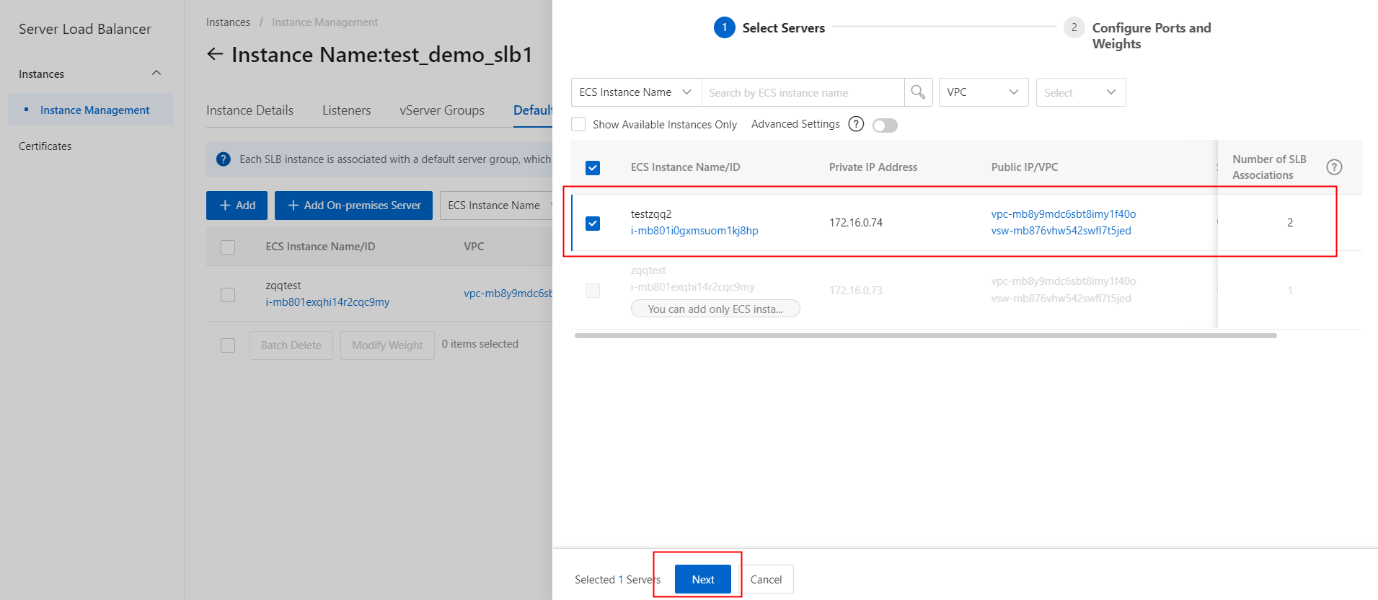Viewport: 1378px width, 600px height.
Task: Click the search magnifier icon
Action: click(918, 92)
